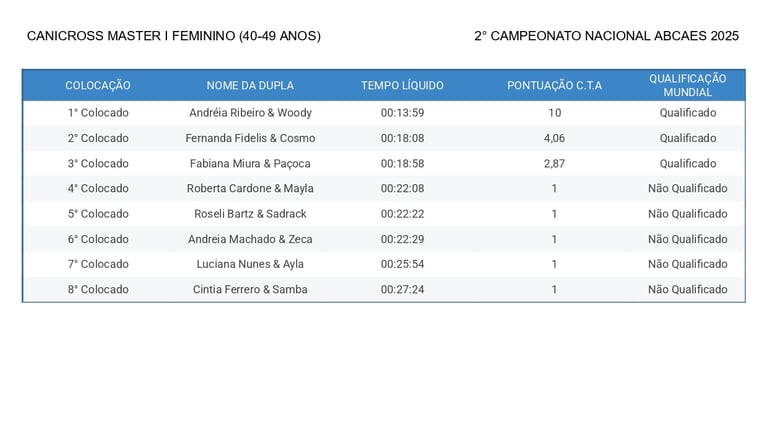Select the PONTUAÇÃO C.T.A column header
The height and width of the screenshot is (431, 768).
pos(554,85)
